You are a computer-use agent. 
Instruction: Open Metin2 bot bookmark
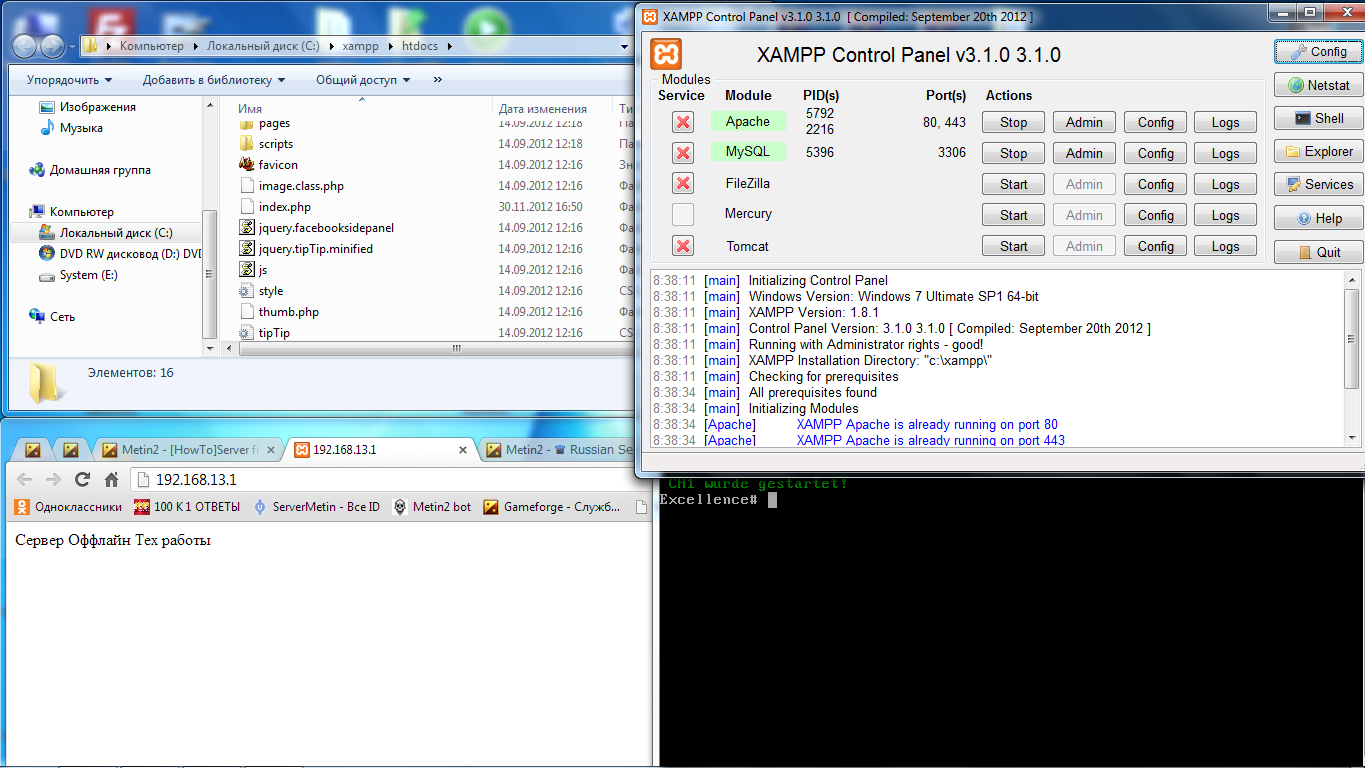[432, 507]
